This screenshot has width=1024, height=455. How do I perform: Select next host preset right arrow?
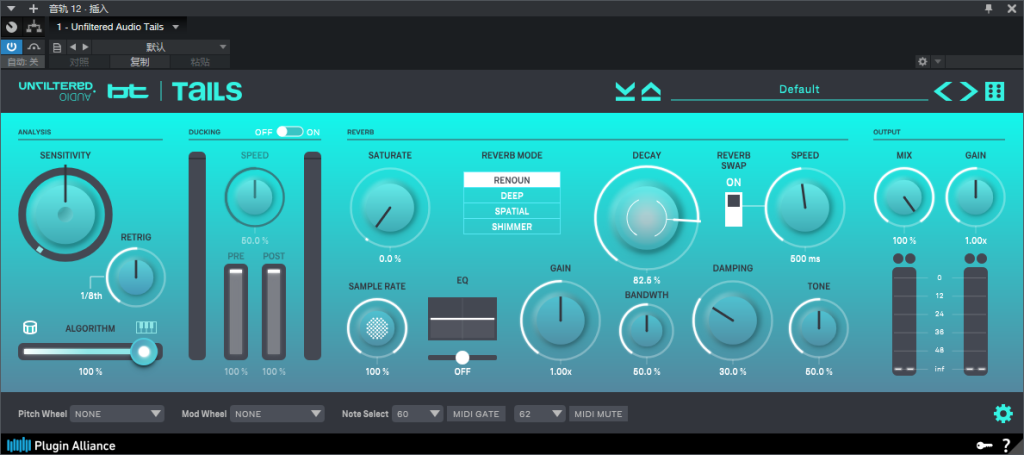(85, 47)
